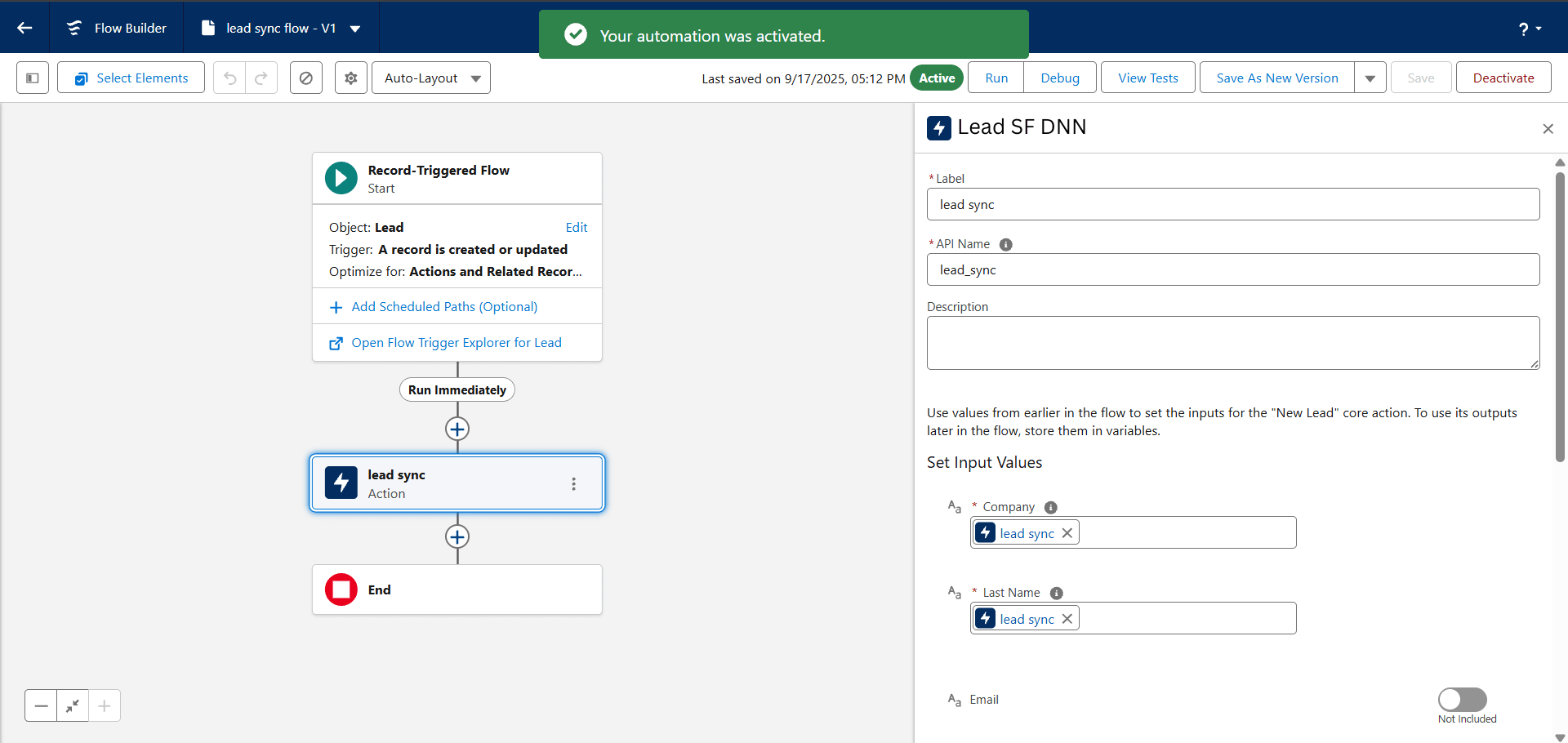Click the End element card
This screenshot has height=743, width=1568.
click(x=457, y=590)
